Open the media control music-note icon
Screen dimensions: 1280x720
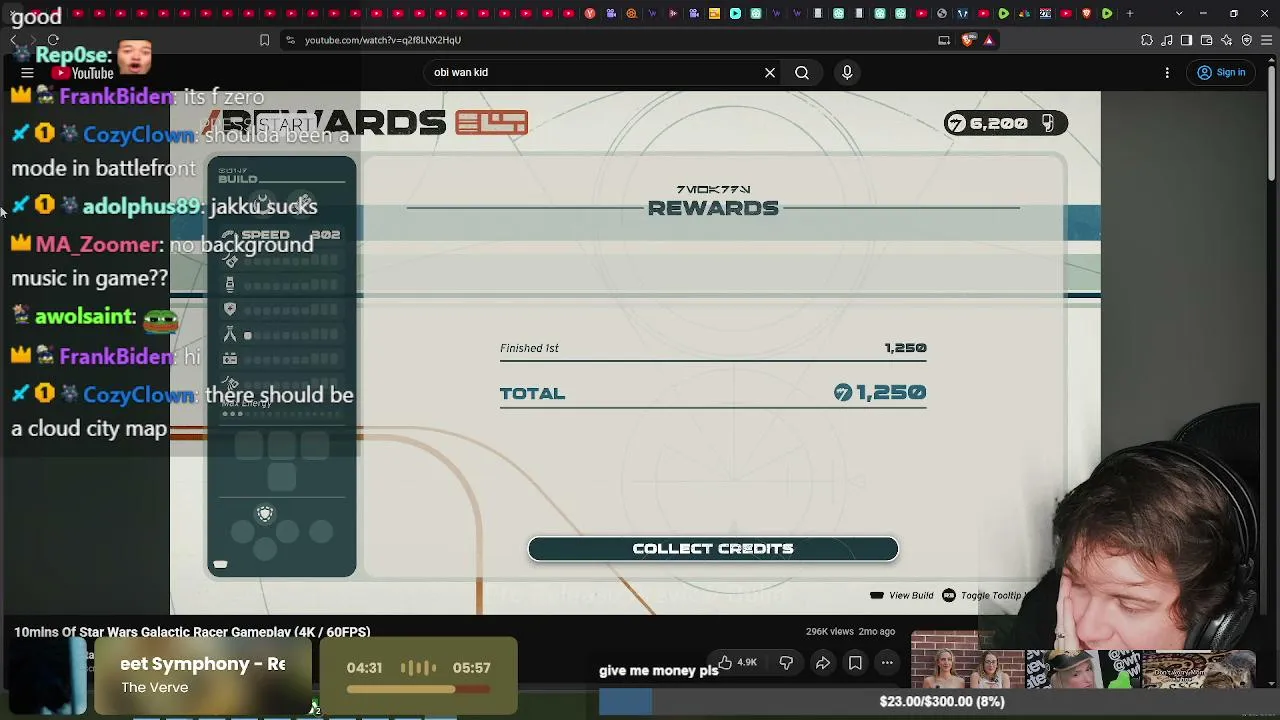1166,40
